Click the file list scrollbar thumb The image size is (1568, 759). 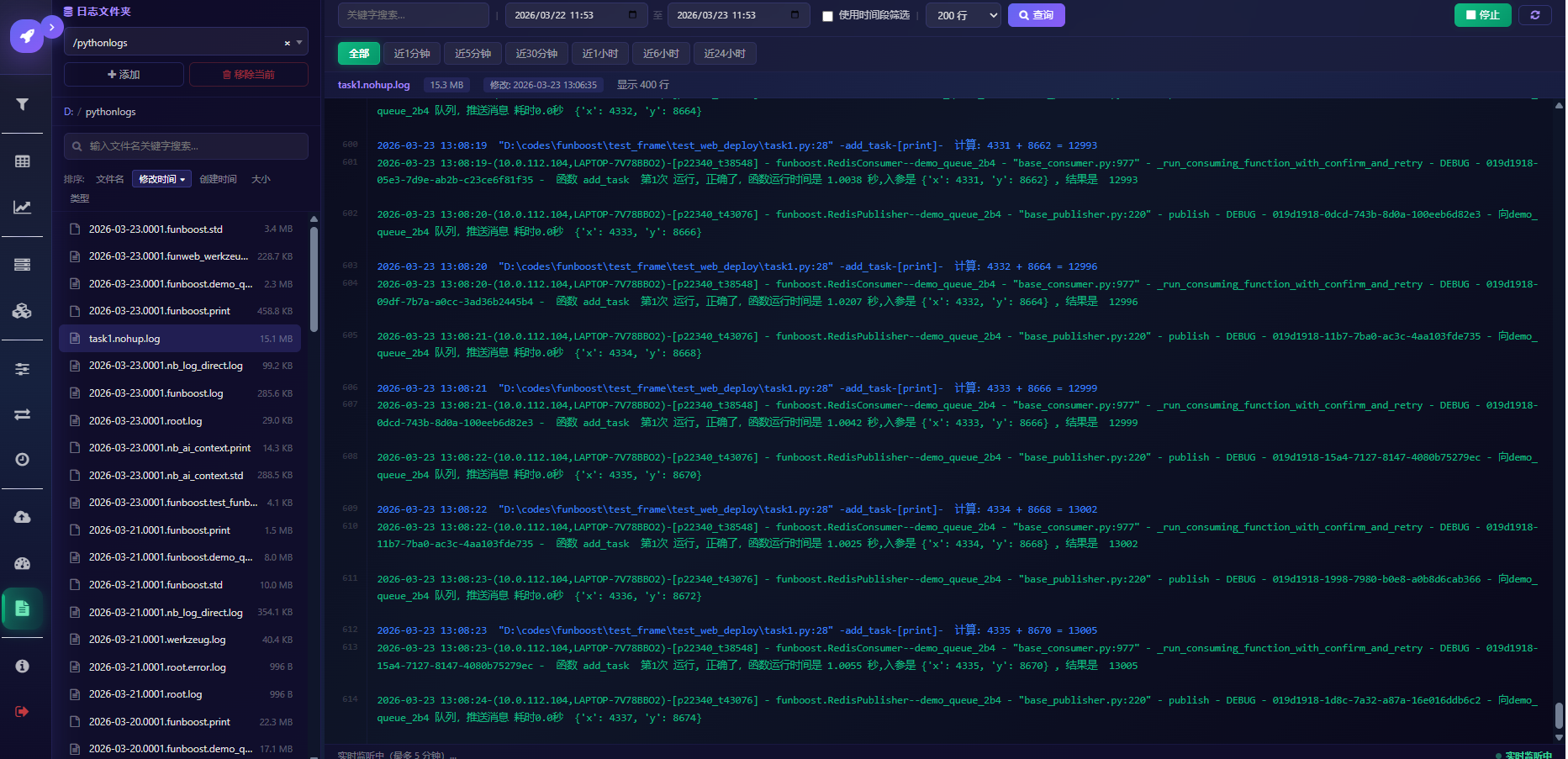314,279
